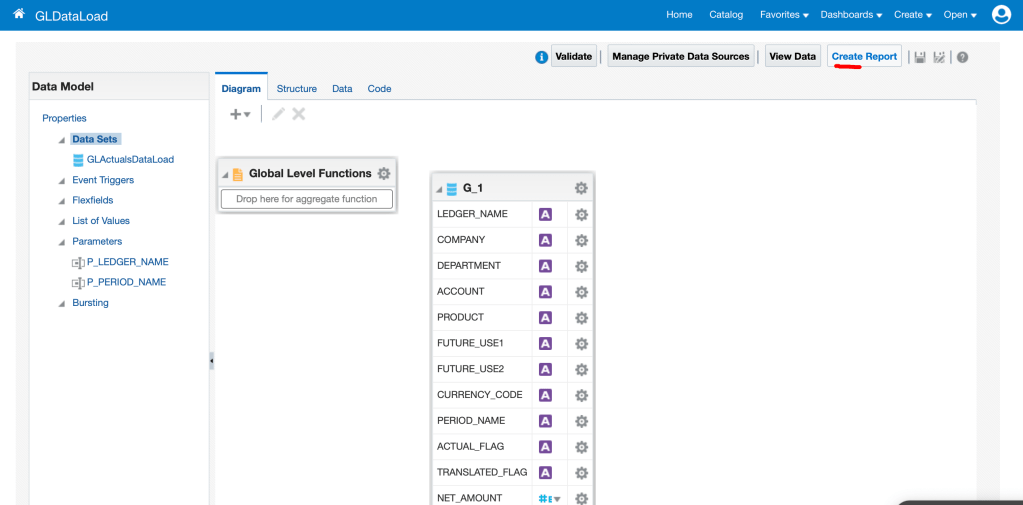1023x505 pixels.
Task: Open the user profile avatar icon
Action: [x=1001, y=15]
